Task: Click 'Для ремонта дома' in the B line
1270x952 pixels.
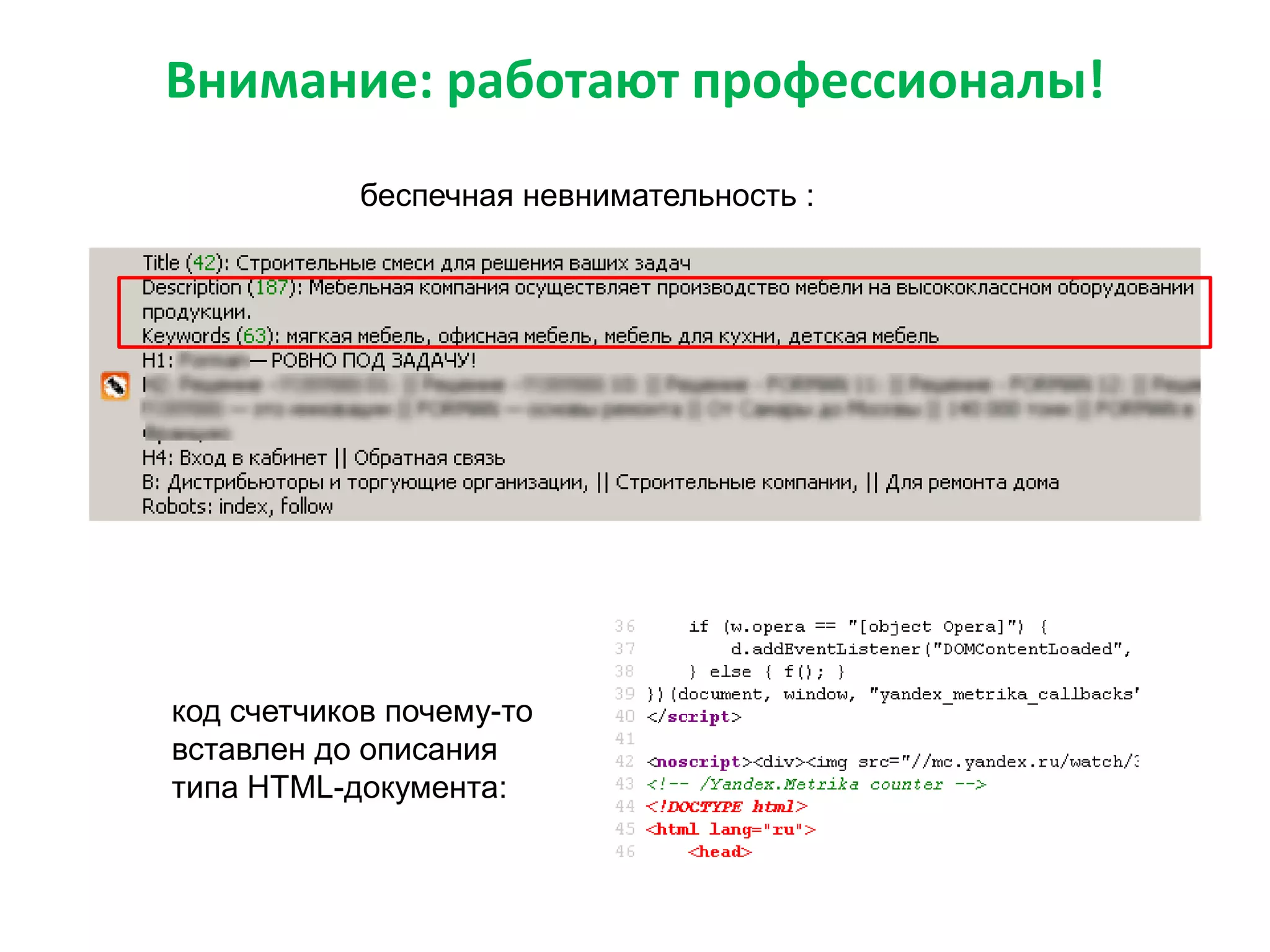Action: tap(972, 482)
